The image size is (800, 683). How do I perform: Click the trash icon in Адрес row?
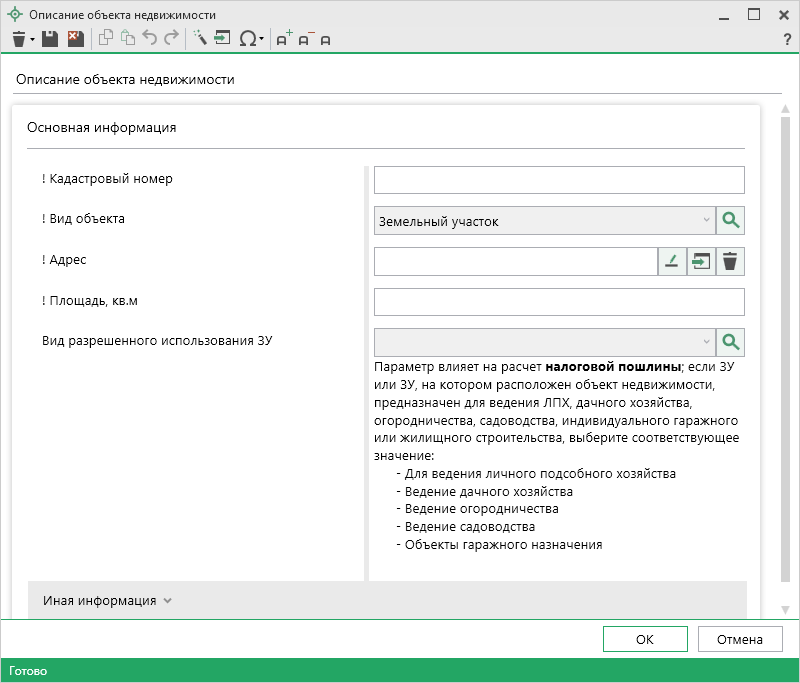coord(731,262)
